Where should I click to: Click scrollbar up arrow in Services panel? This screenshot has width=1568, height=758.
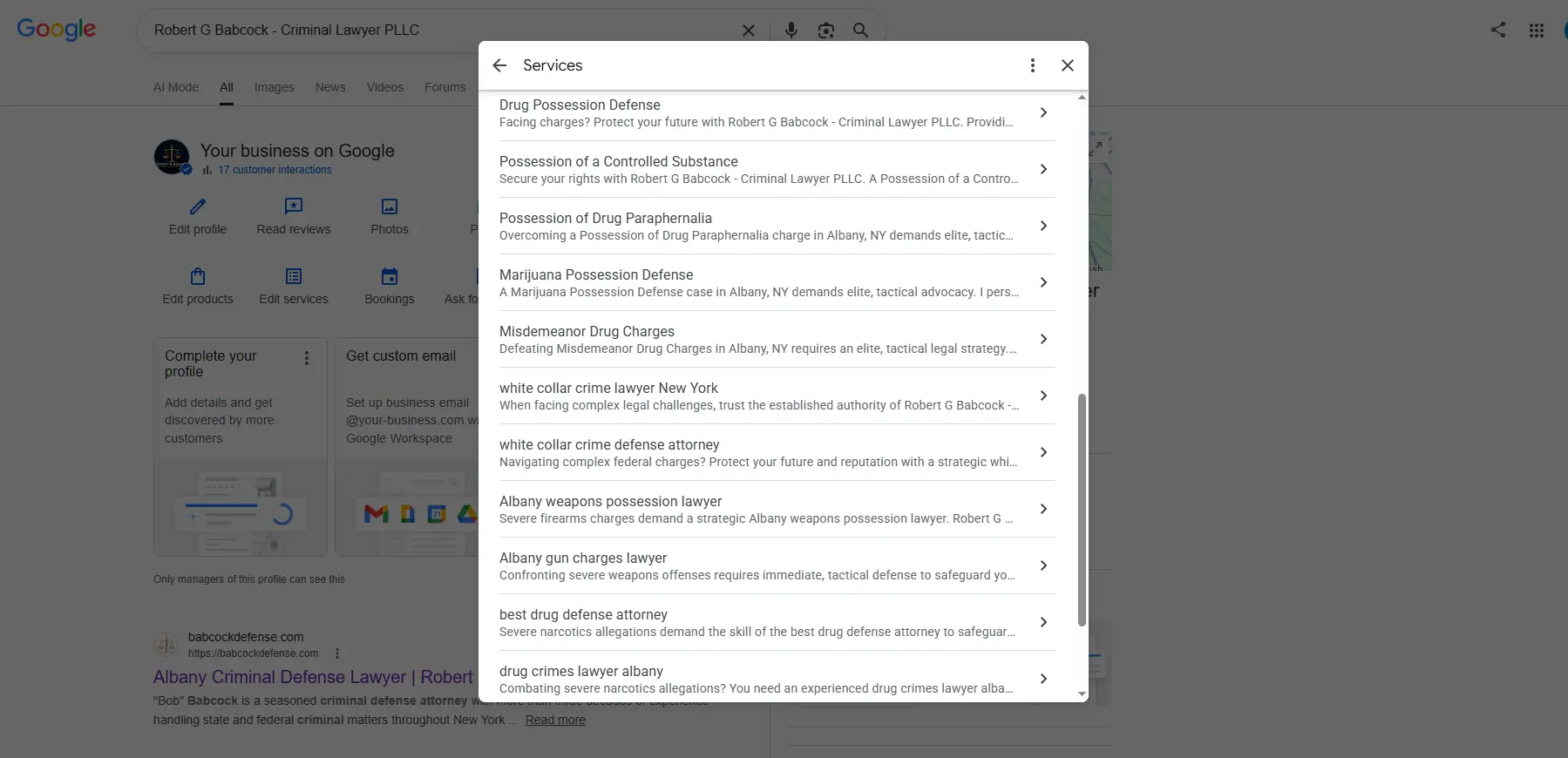click(1082, 98)
